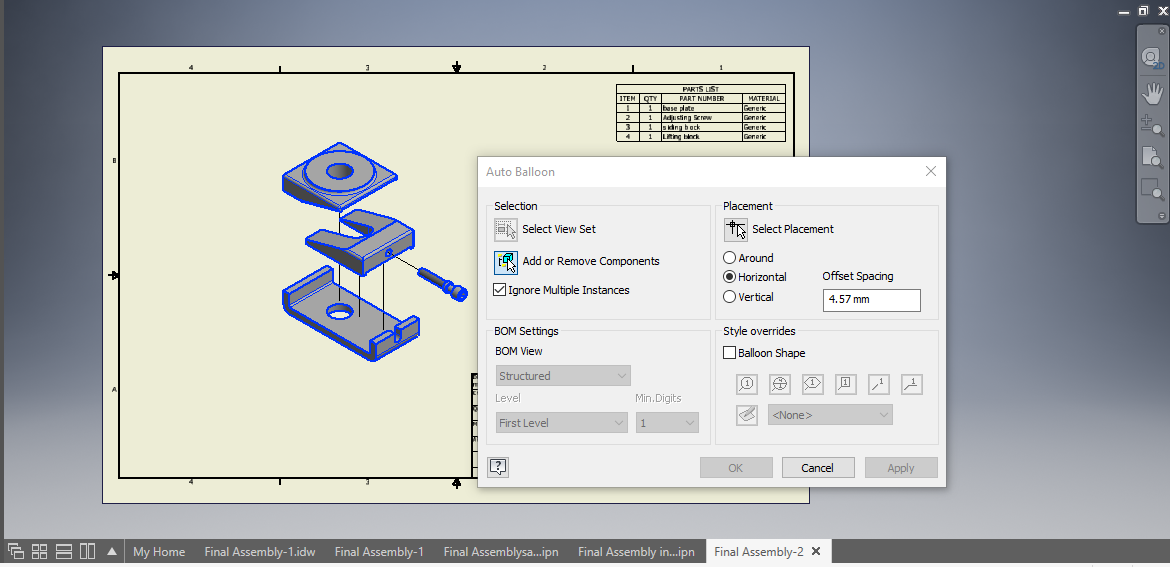Select the Vertical placement option
The width and height of the screenshot is (1170, 567).
[730, 297]
